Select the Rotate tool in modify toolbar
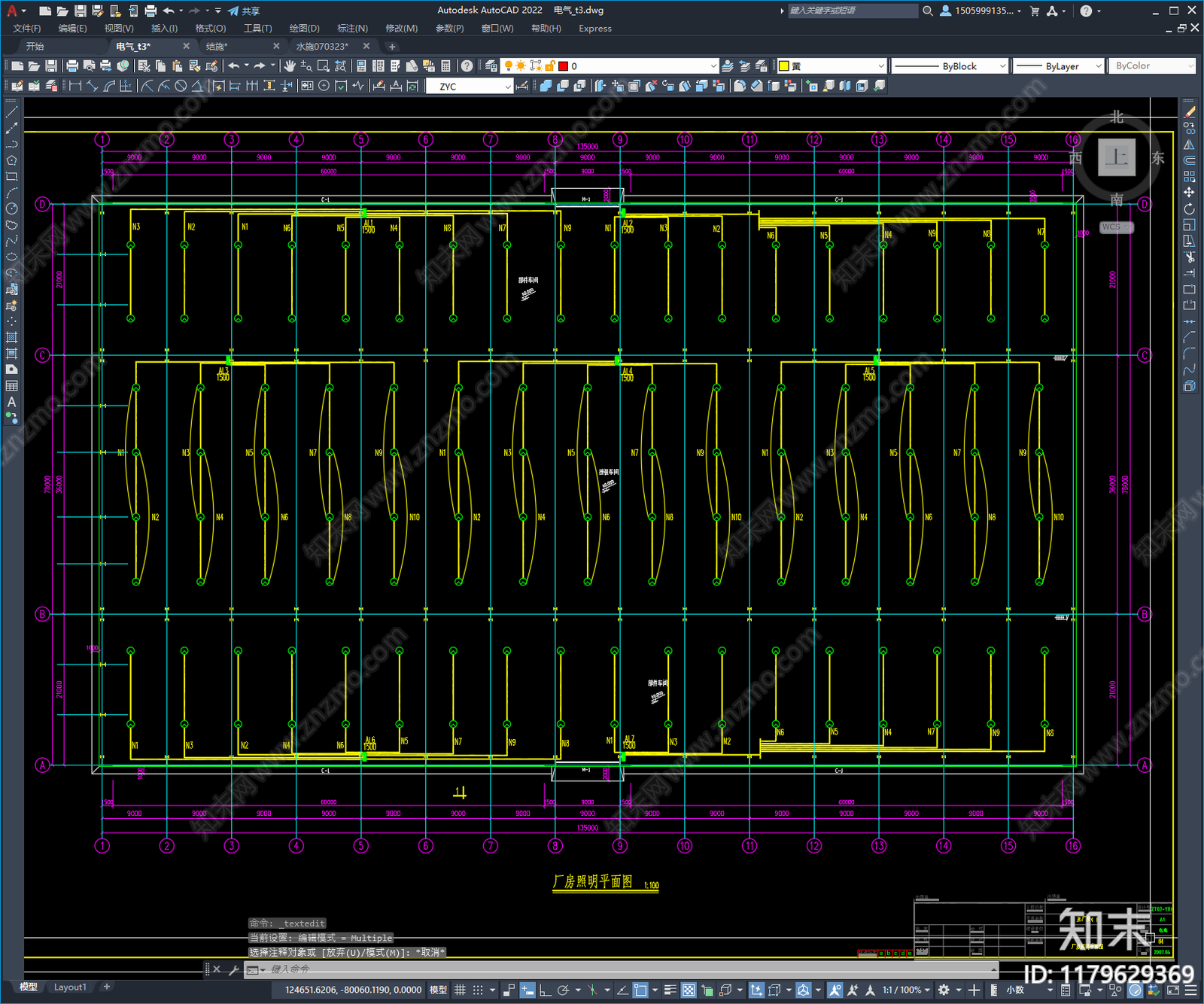This screenshot has height=1004, width=1204. pos(1189,208)
